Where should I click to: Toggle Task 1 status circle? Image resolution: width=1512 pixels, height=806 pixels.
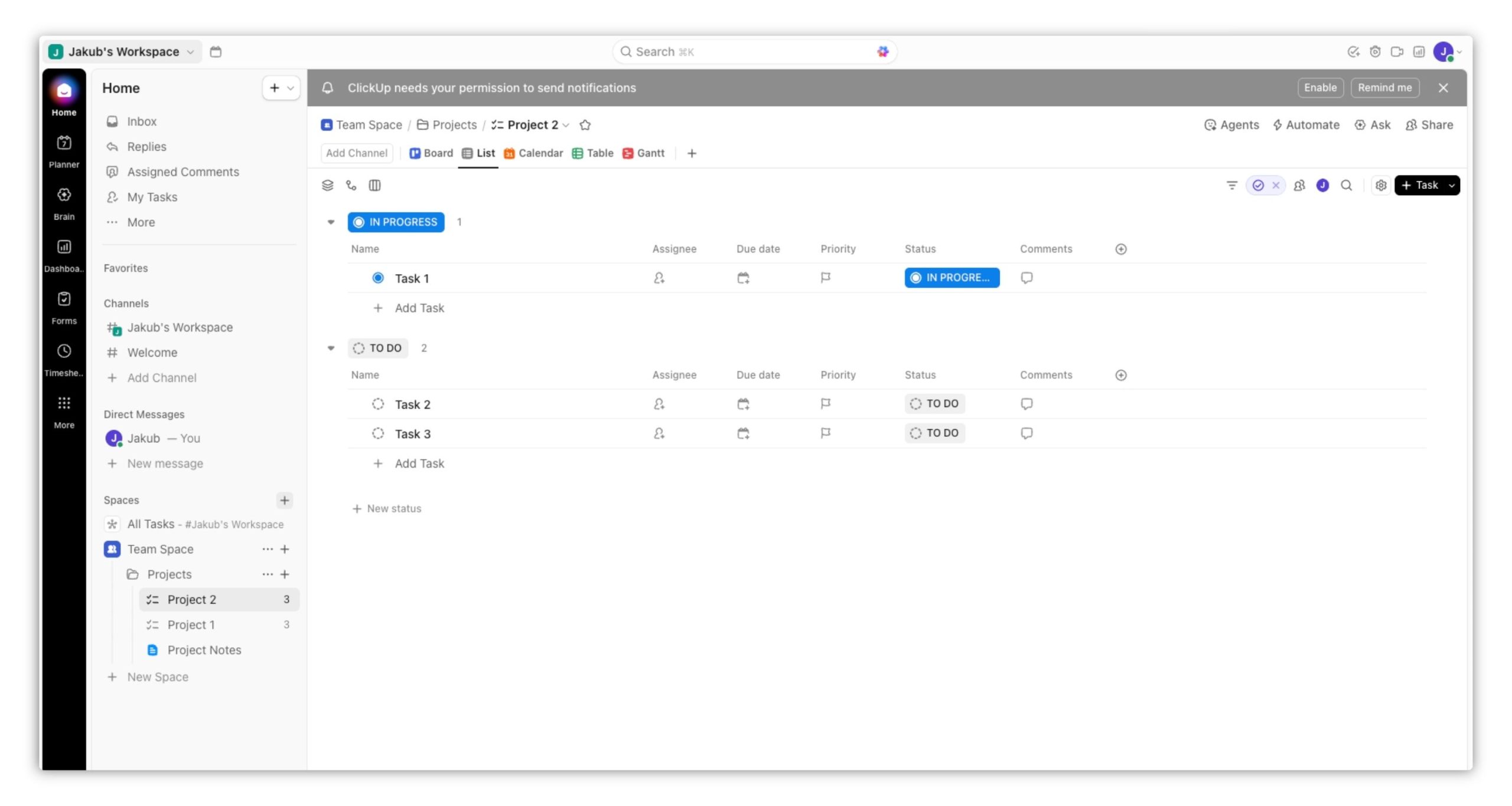378,278
